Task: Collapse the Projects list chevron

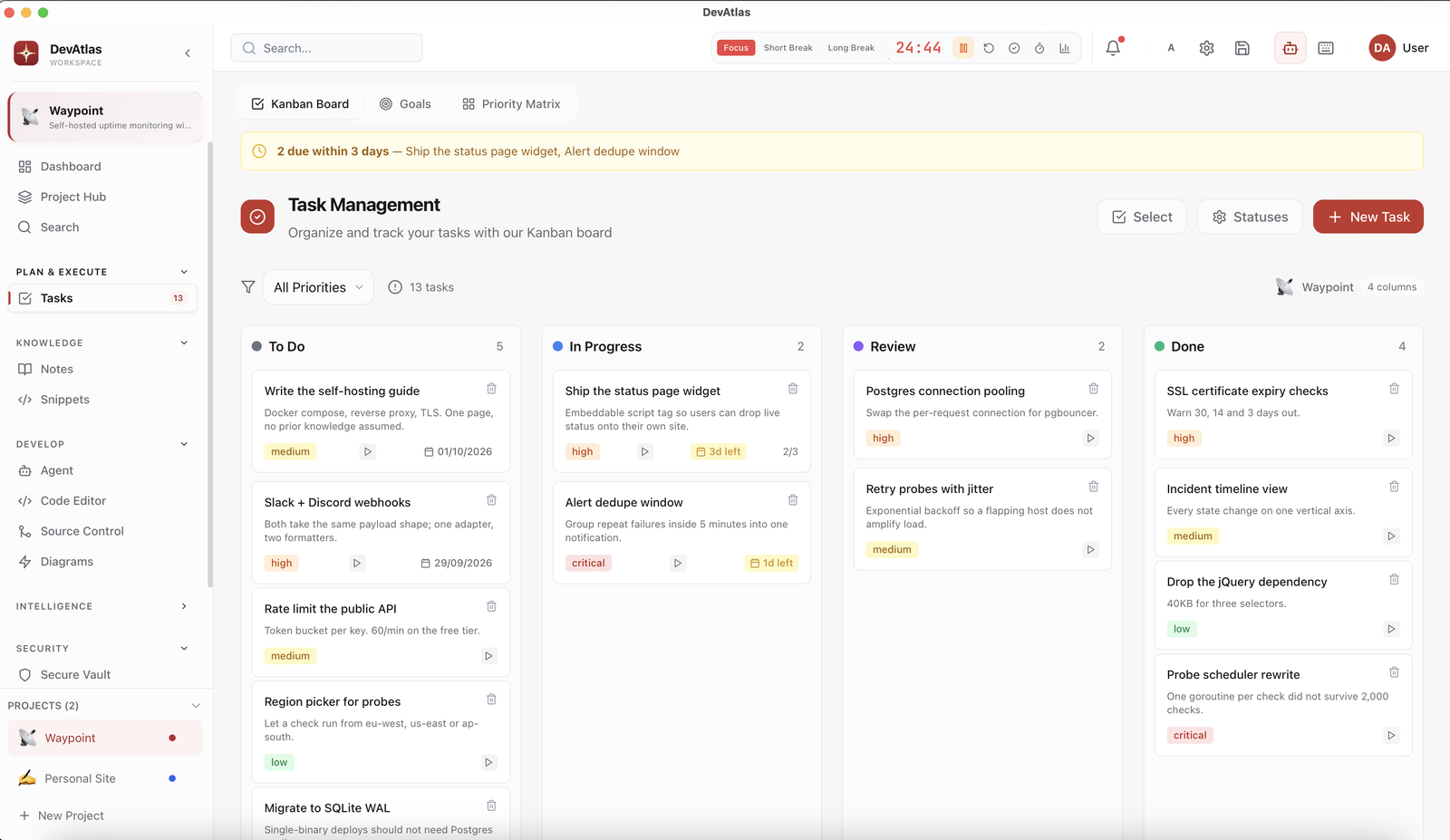Action: [196, 706]
